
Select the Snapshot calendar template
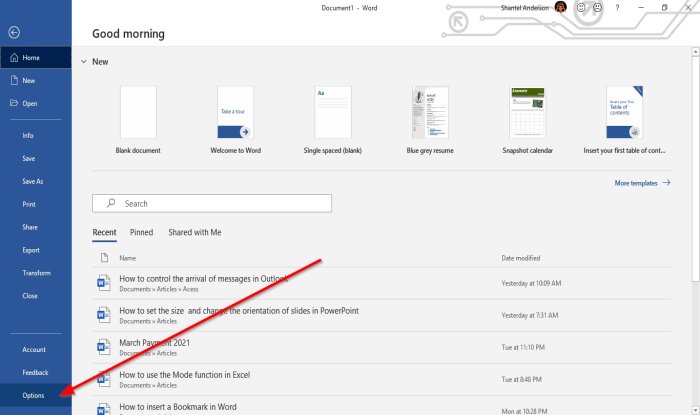527,120
